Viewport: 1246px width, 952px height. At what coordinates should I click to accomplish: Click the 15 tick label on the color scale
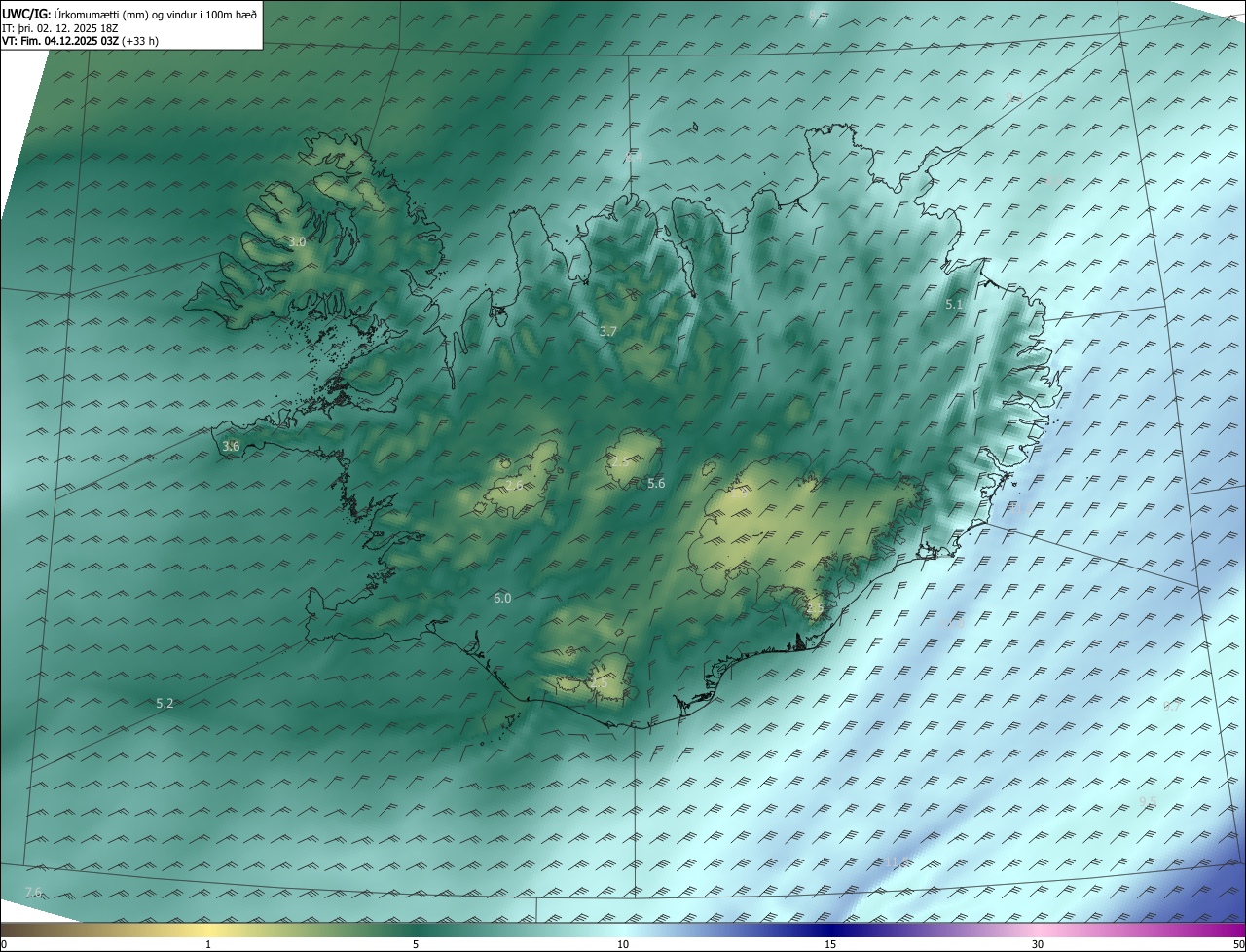point(830,944)
